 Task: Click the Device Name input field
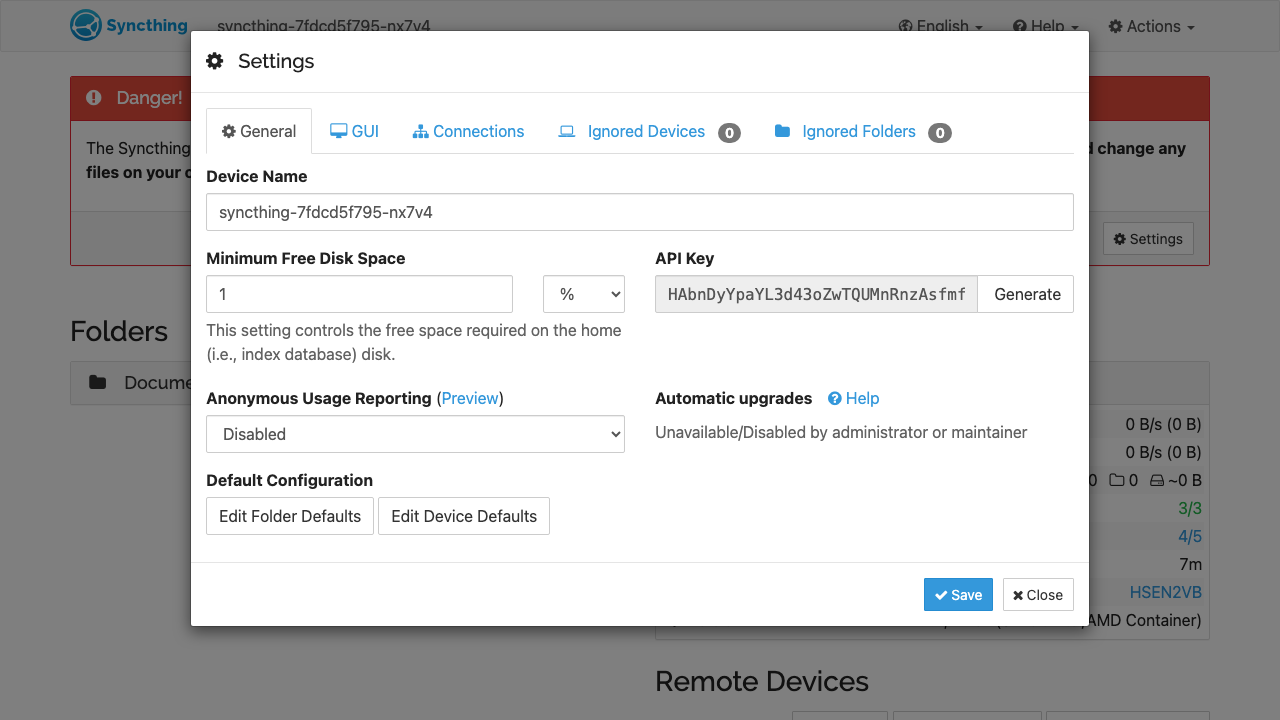[640, 212]
